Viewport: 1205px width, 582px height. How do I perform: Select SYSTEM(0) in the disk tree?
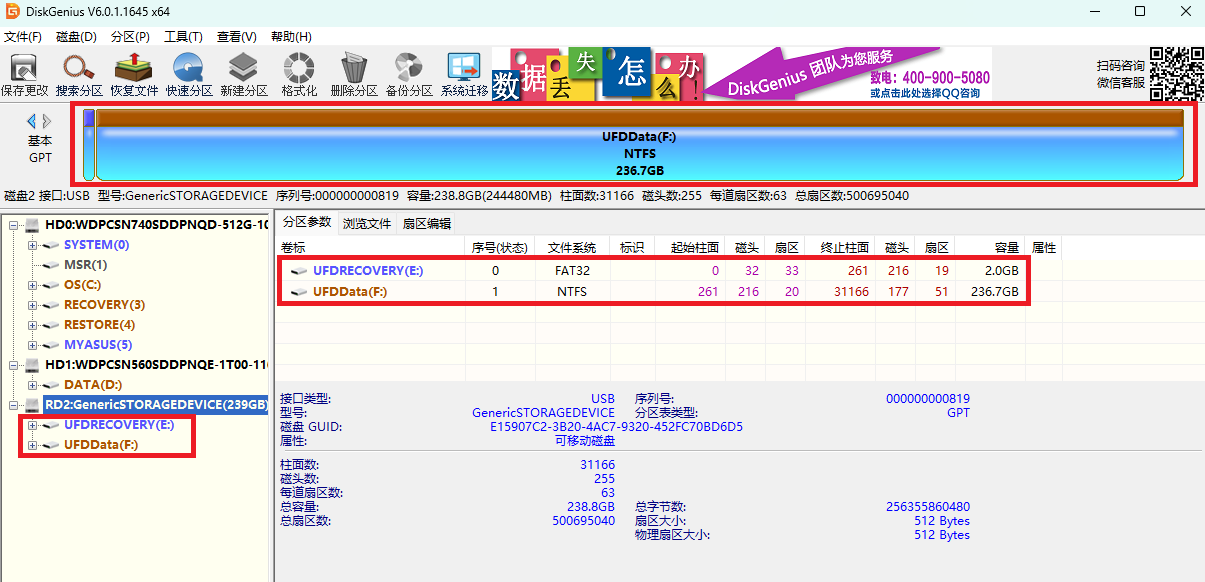pos(96,245)
